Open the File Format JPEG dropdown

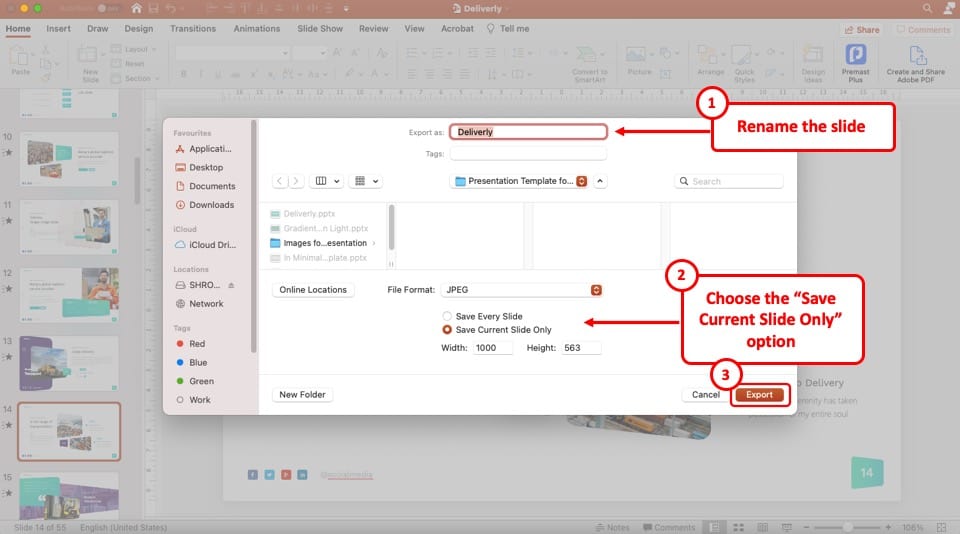522,290
